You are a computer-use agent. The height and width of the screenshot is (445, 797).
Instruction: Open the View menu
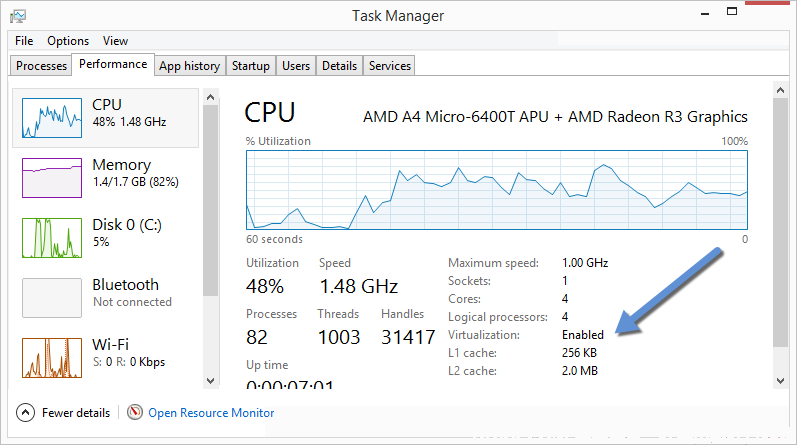pos(115,41)
